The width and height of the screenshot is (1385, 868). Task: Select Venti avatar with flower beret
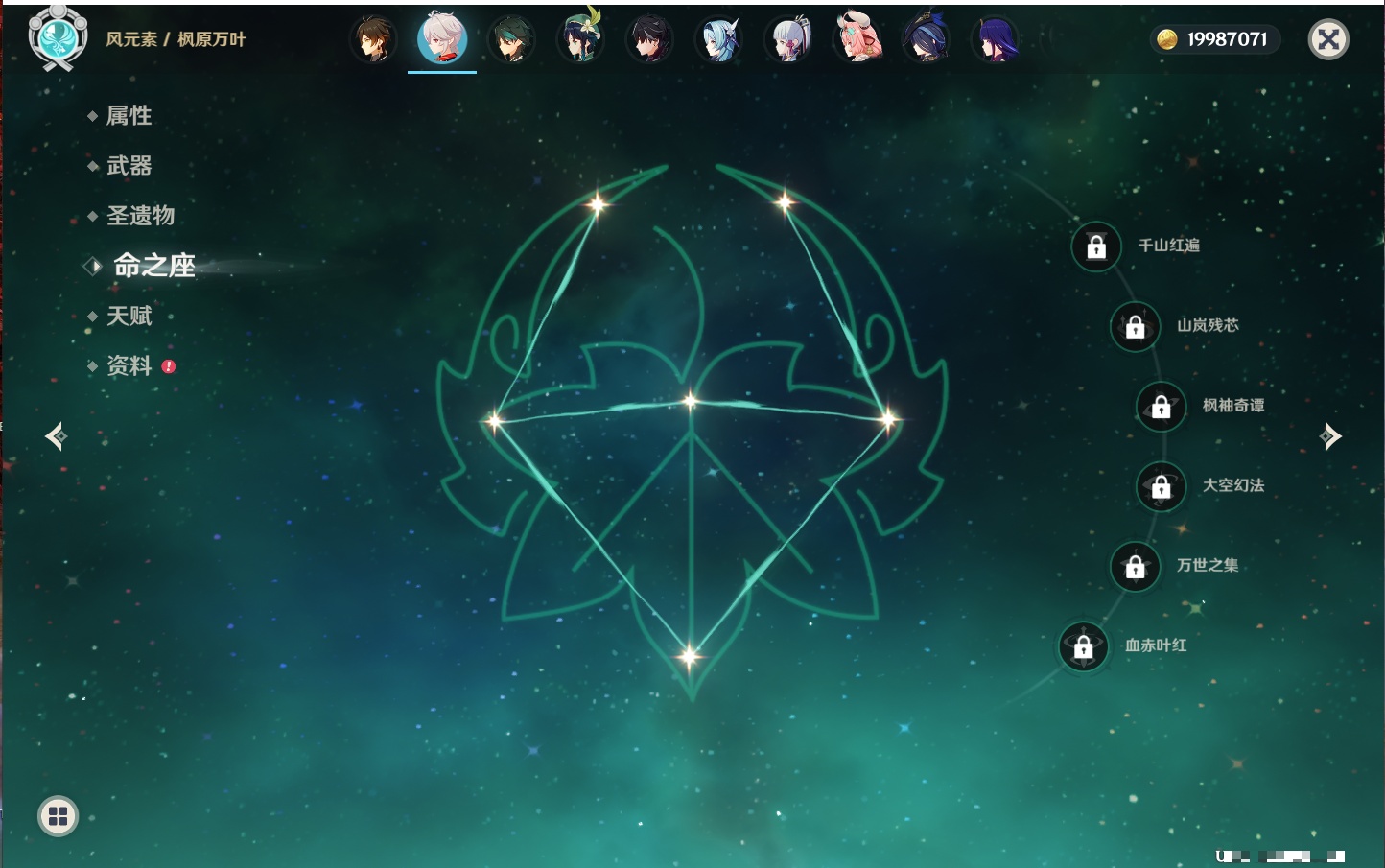580,38
